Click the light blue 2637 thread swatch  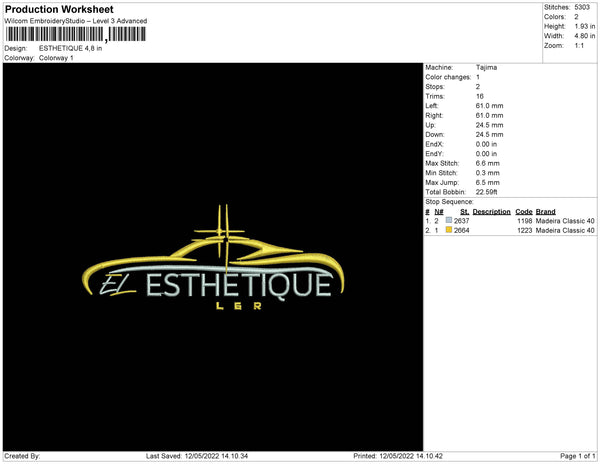pyautogui.click(x=449, y=220)
